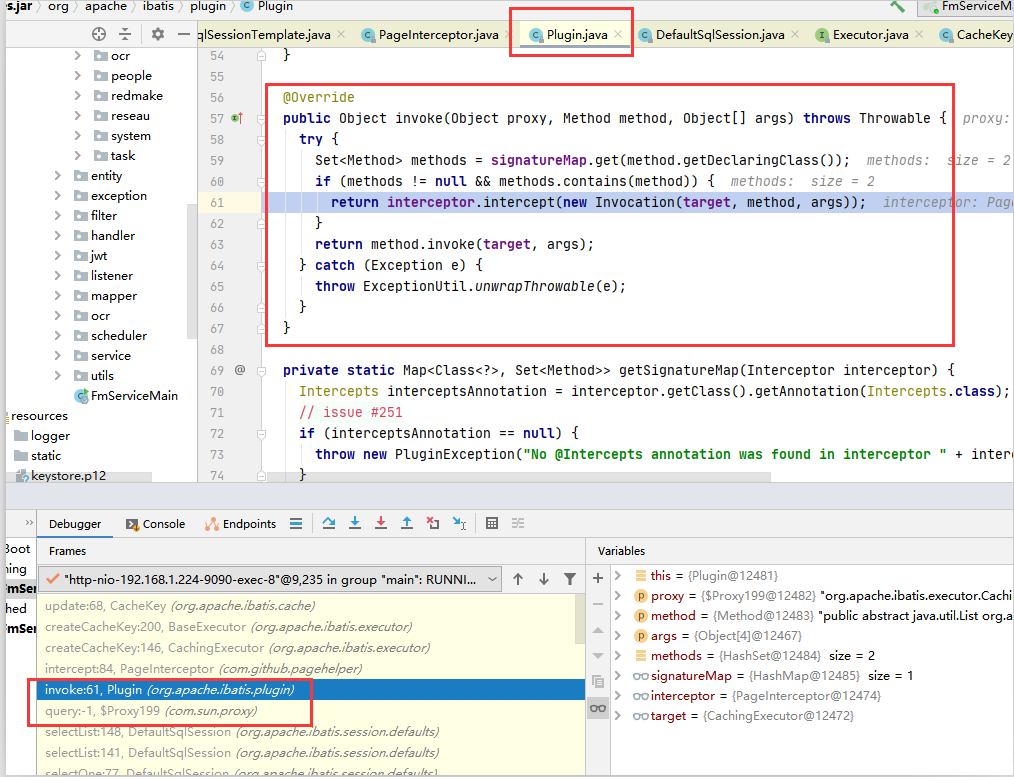Viewport: 1014px width, 777px height.
Task: Click the Run to Cursor icon
Action: pos(459,523)
